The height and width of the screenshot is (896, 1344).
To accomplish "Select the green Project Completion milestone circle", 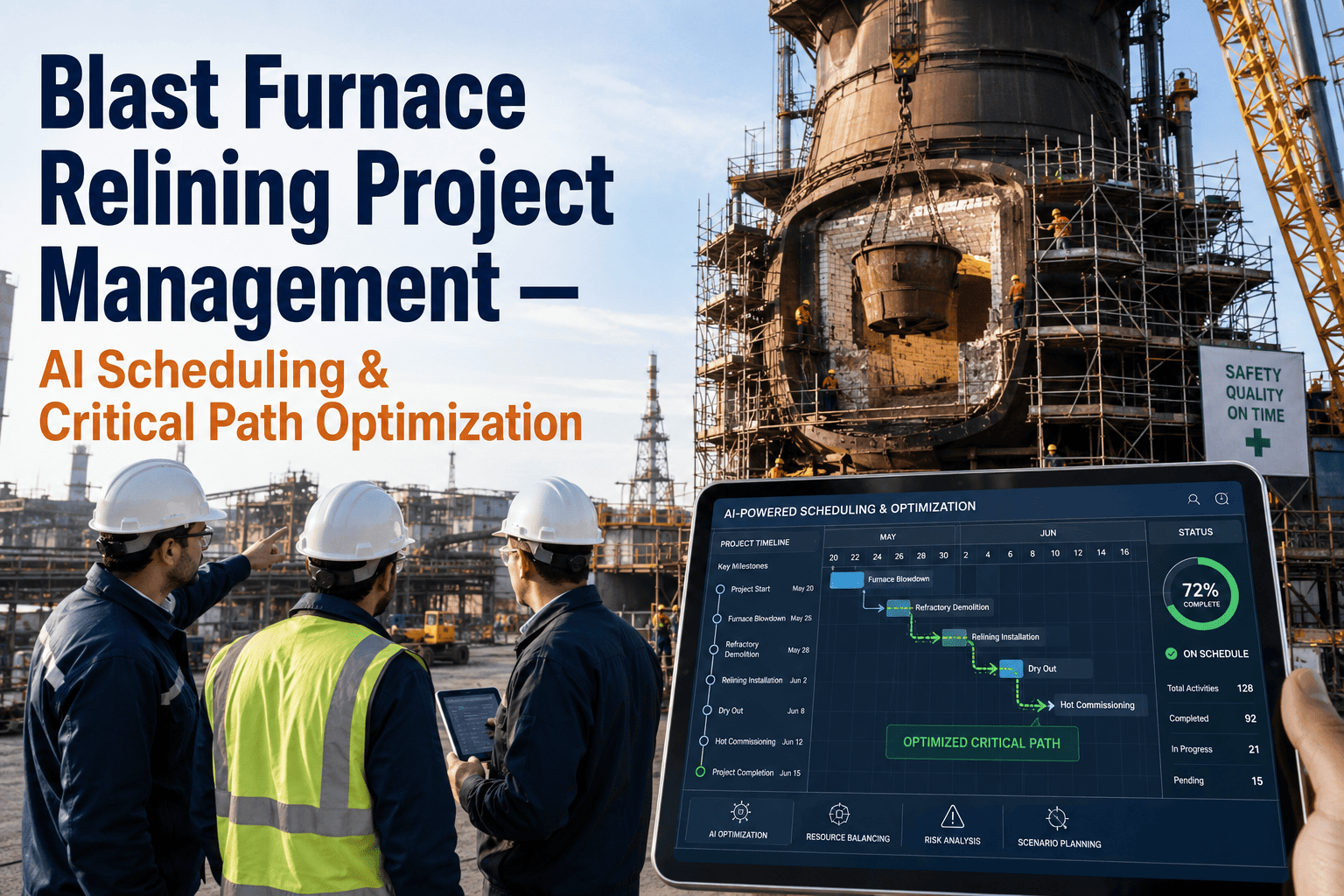I will [x=700, y=772].
